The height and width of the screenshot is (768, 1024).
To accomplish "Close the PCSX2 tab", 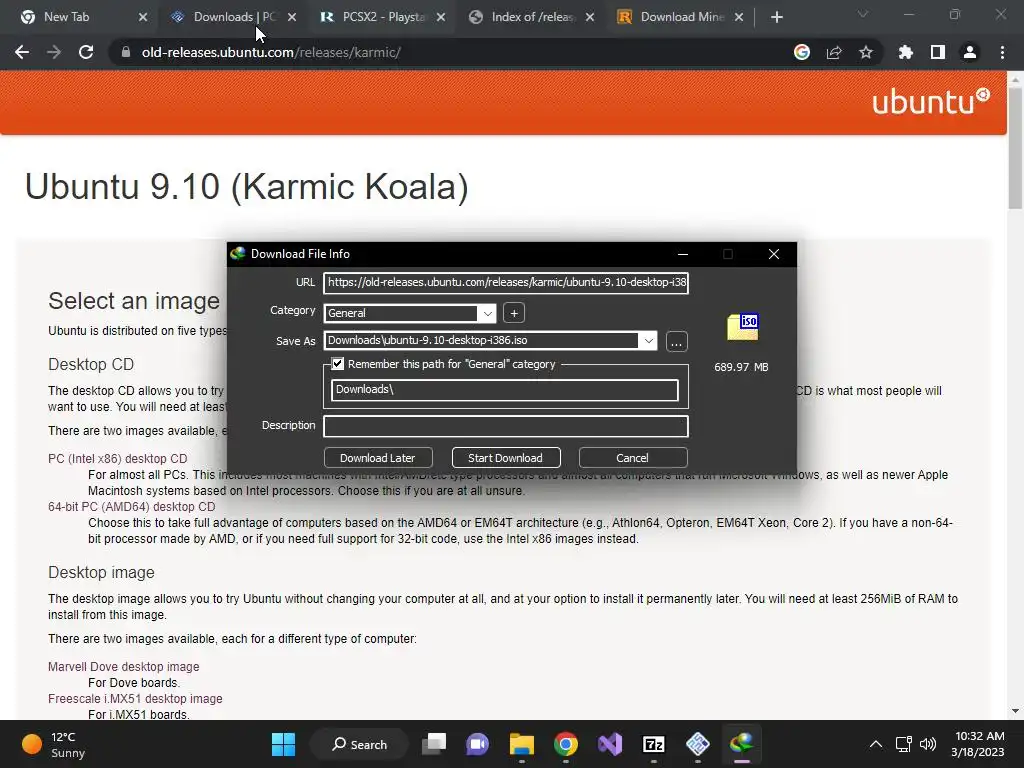I will coord(441,17).
